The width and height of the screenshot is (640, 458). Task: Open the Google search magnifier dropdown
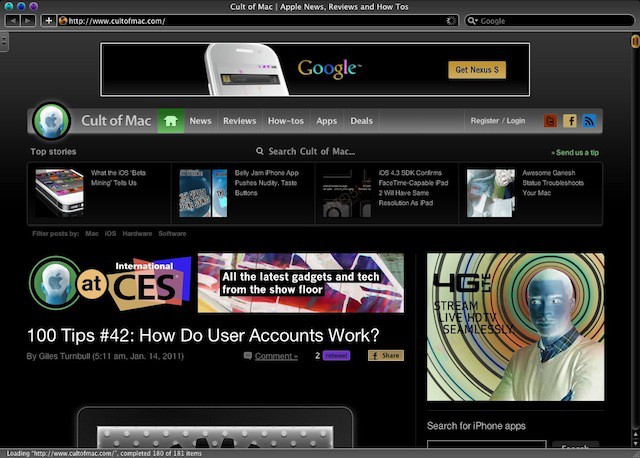473,20
